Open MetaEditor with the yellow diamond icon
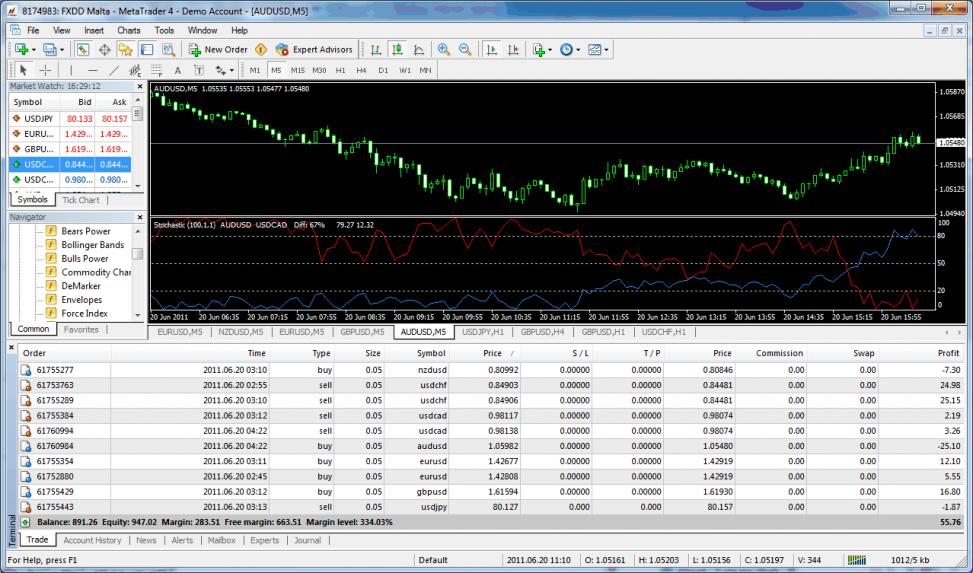Viewport: 973px width, 573px height. pyautogui.click(x=261, y=49)
